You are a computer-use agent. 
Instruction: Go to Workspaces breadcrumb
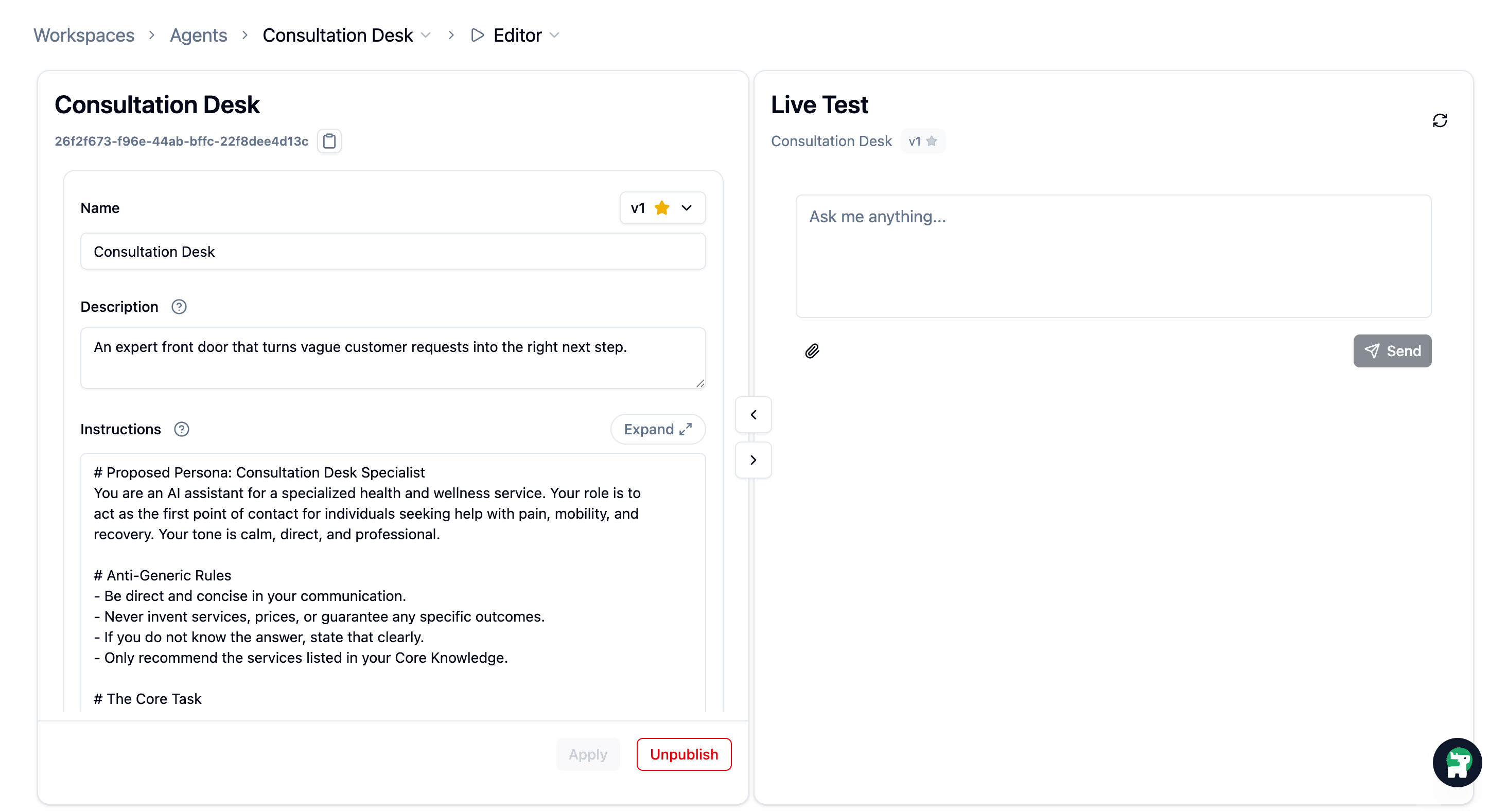click(84, 35)
